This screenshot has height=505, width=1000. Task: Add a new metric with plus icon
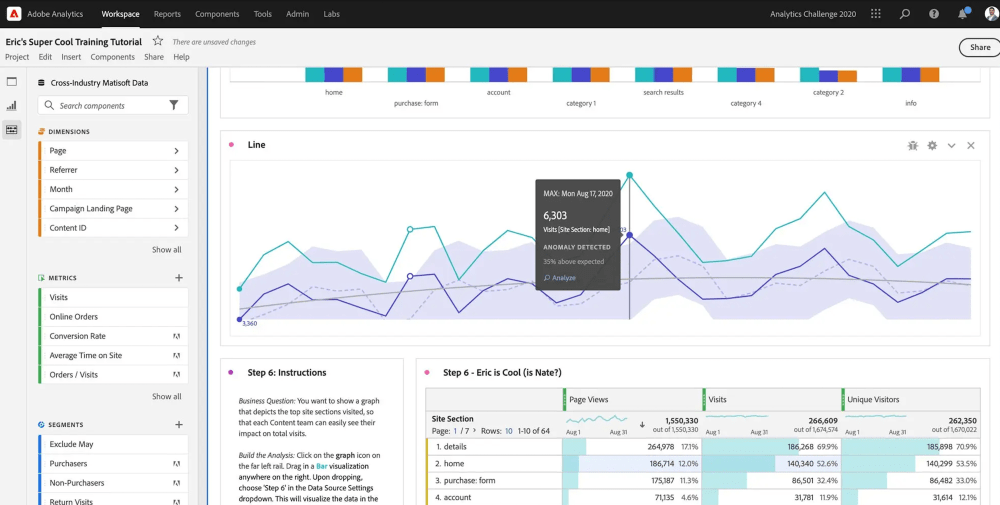click(x=179, y=278)
